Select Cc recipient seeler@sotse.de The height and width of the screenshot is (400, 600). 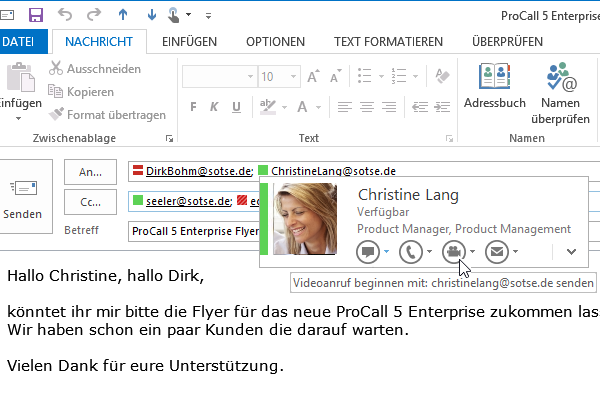[x=188, y=201]
